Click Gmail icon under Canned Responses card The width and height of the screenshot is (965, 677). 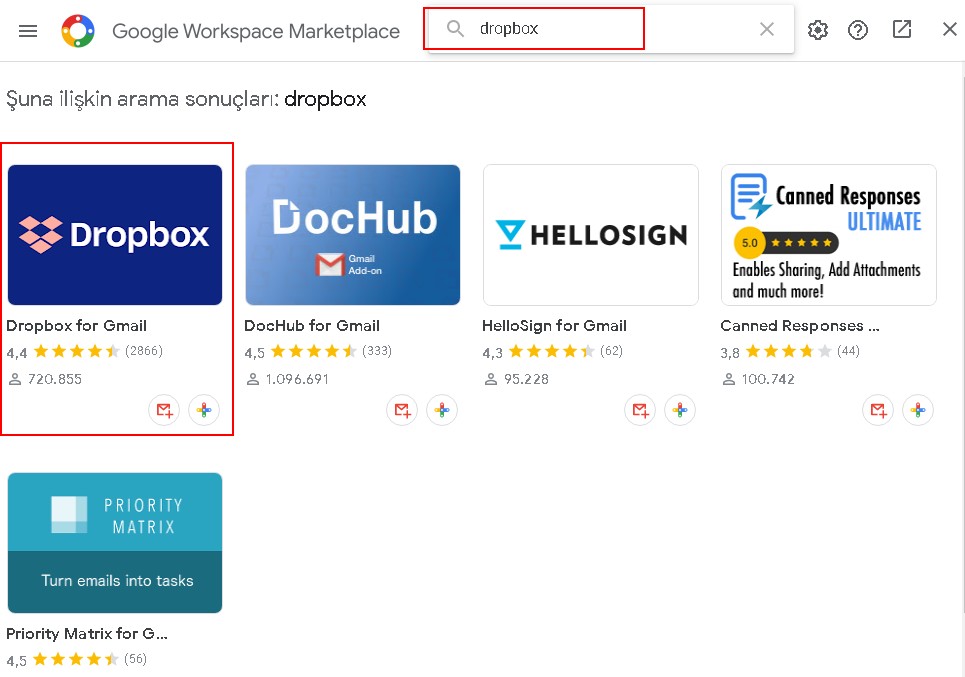coord(878,410)
